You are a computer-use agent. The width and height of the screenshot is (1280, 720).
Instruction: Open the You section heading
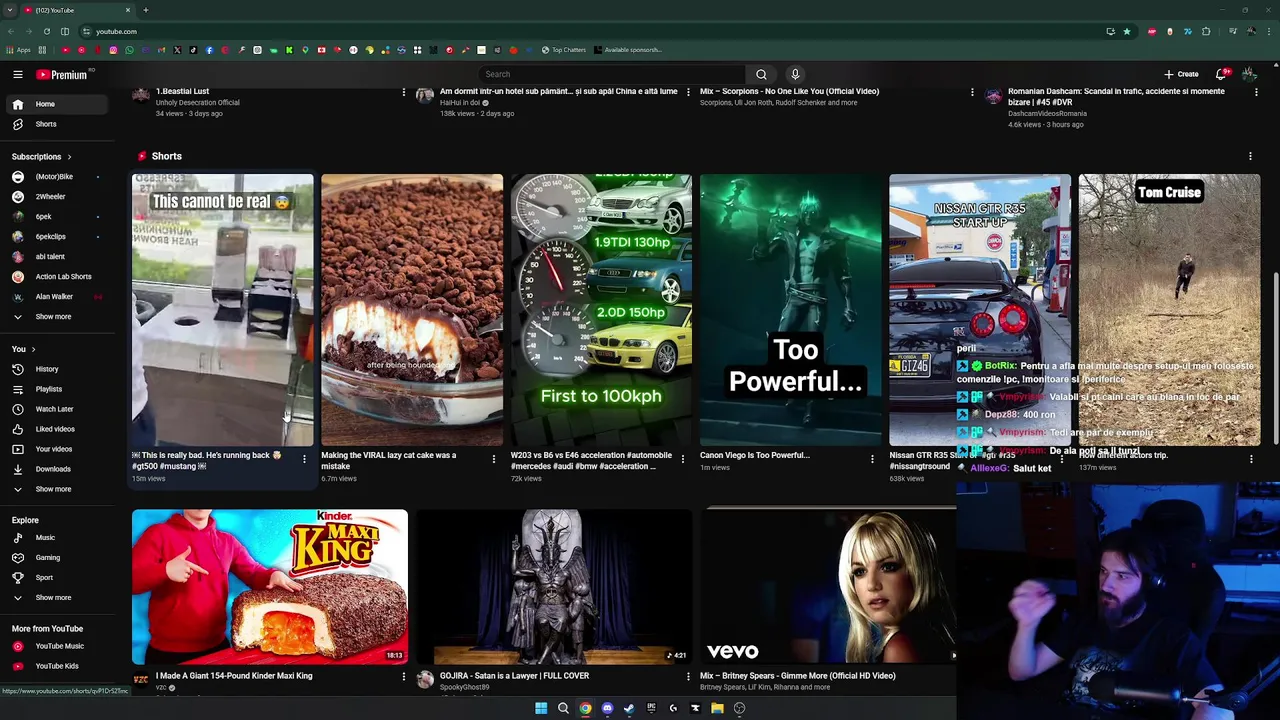coord(24,349)
